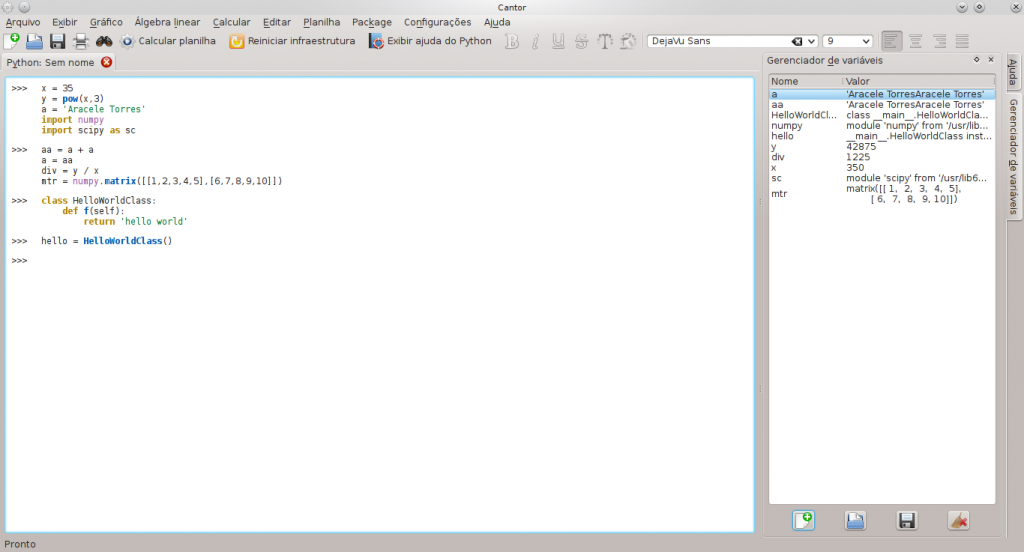Toggle strikethrough text formatting

pos(581,41)
